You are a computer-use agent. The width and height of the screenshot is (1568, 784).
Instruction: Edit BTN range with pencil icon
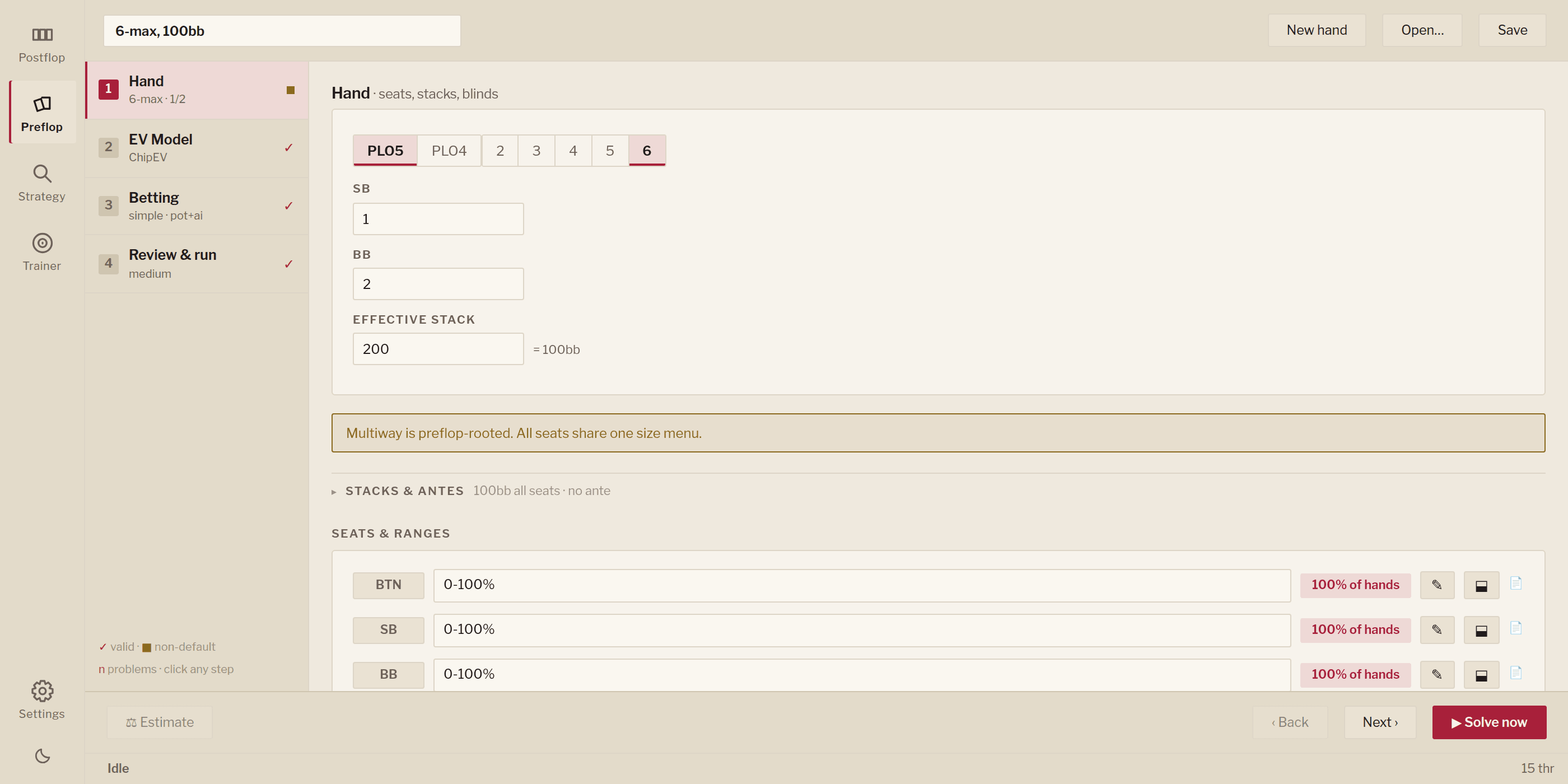tap(1437, 585)
